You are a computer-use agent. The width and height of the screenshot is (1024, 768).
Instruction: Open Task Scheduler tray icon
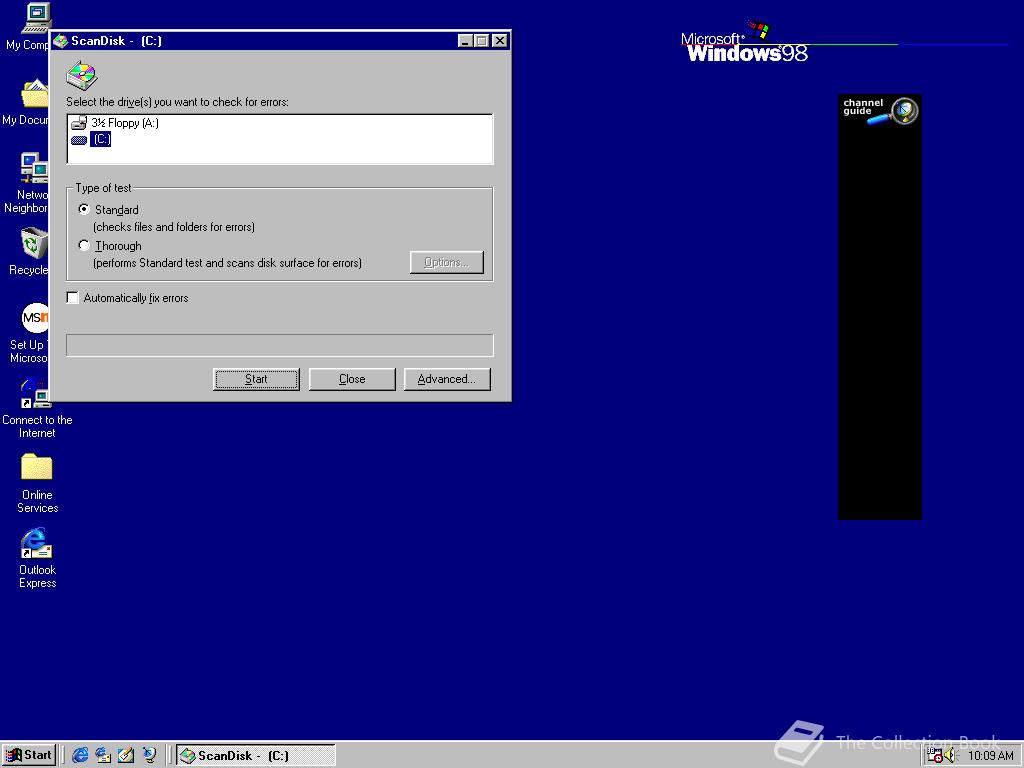935,756
